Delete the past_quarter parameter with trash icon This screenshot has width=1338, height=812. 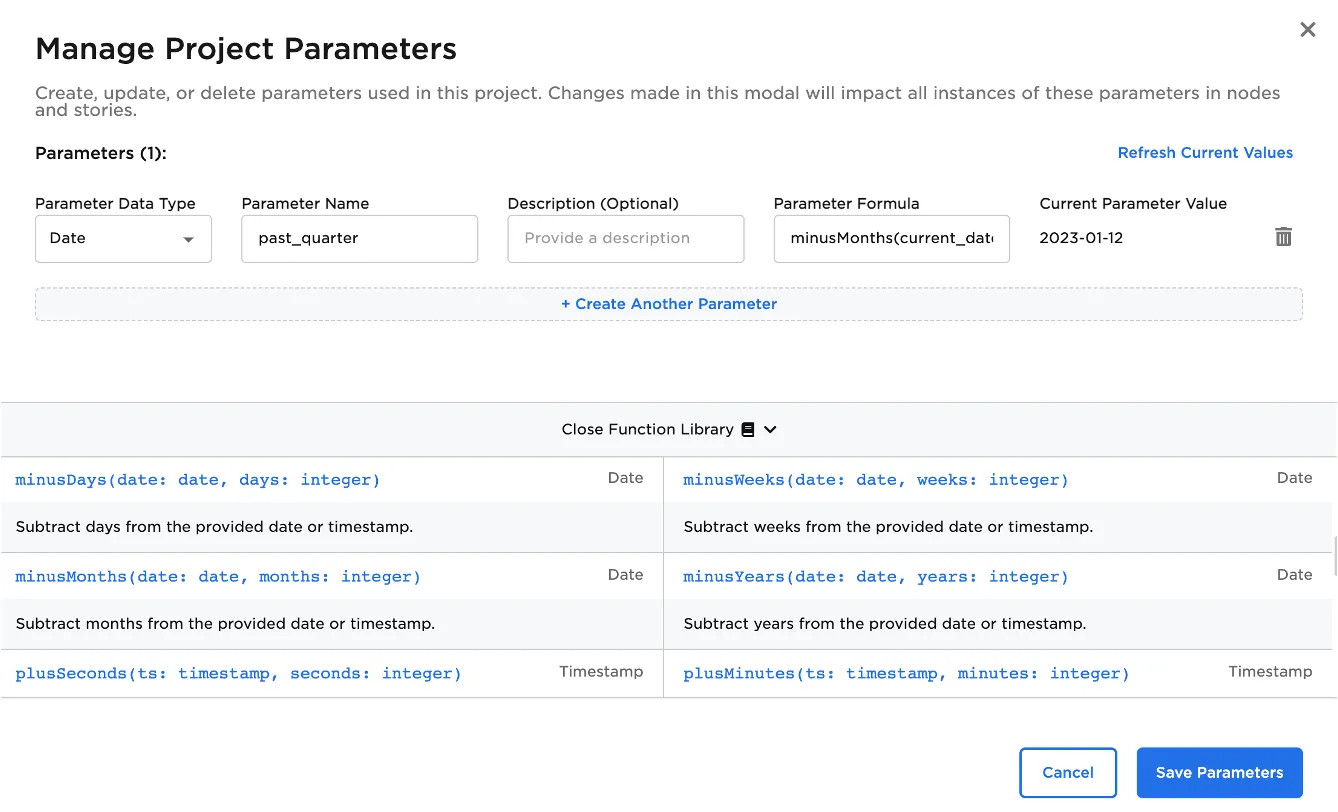[x=1283, y=237]
